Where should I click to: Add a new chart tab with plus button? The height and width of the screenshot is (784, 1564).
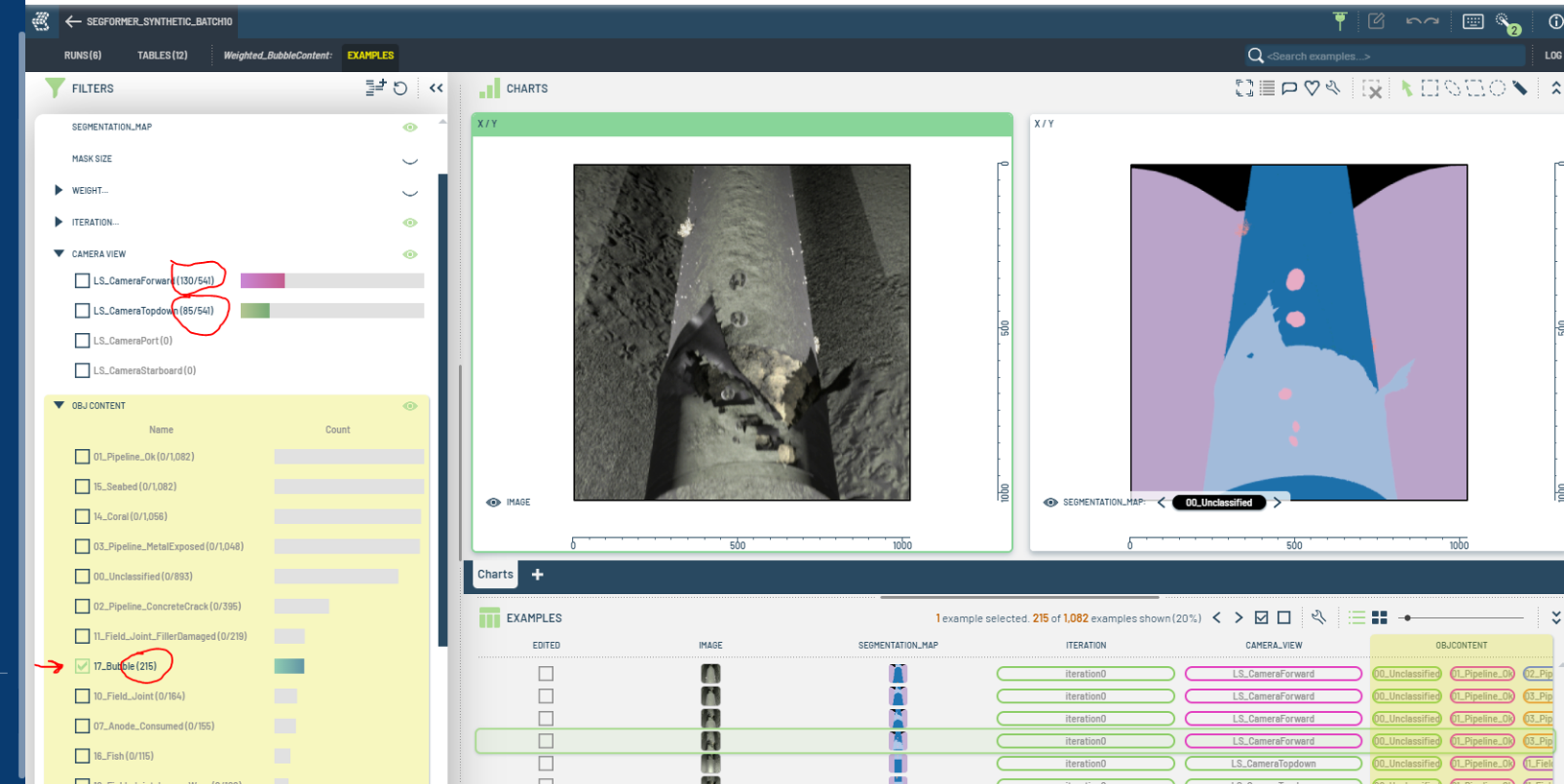[x=538, y=575]
